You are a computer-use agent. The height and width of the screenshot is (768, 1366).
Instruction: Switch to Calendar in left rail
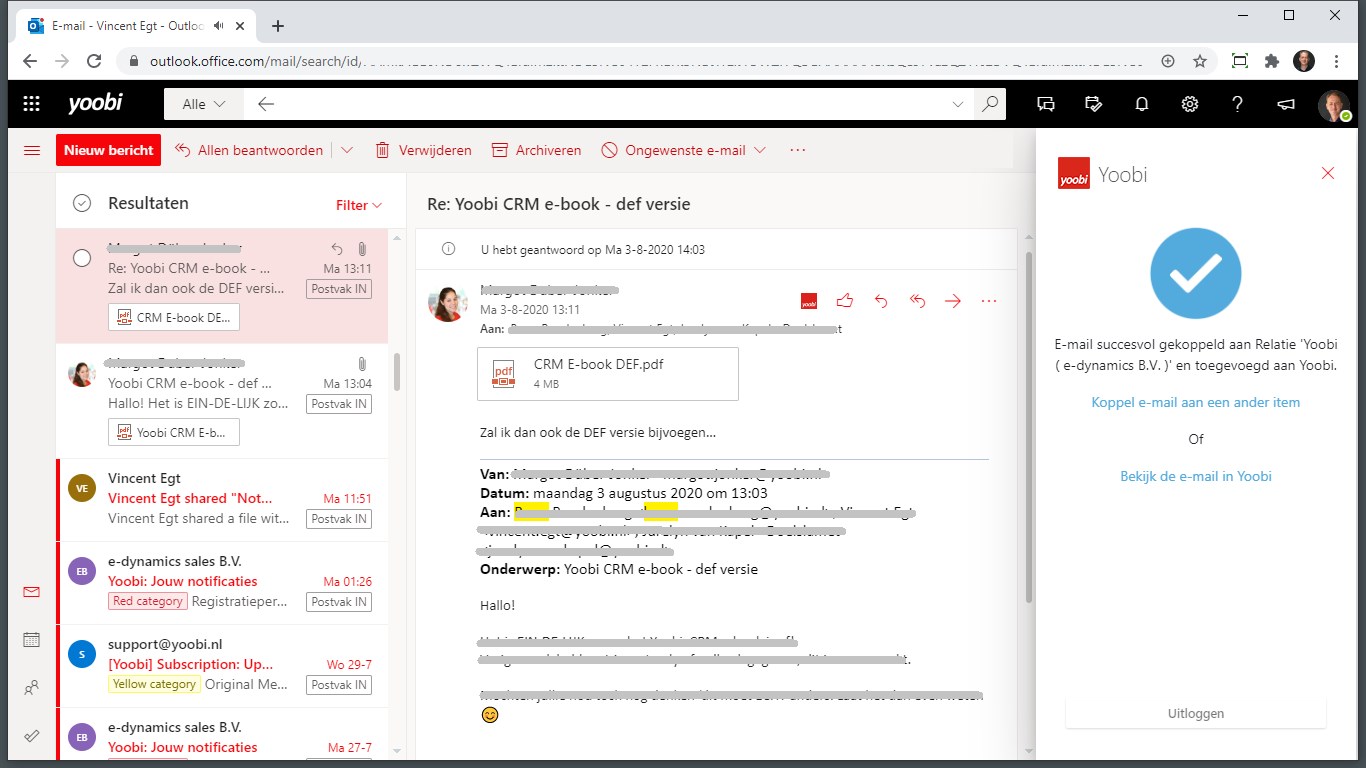point(31,640)
